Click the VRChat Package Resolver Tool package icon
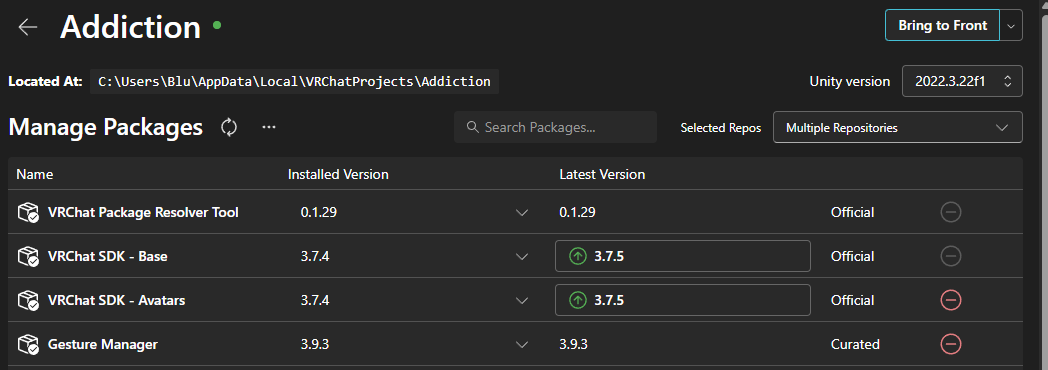This screenshot has width=1048, height=370. 28,213
